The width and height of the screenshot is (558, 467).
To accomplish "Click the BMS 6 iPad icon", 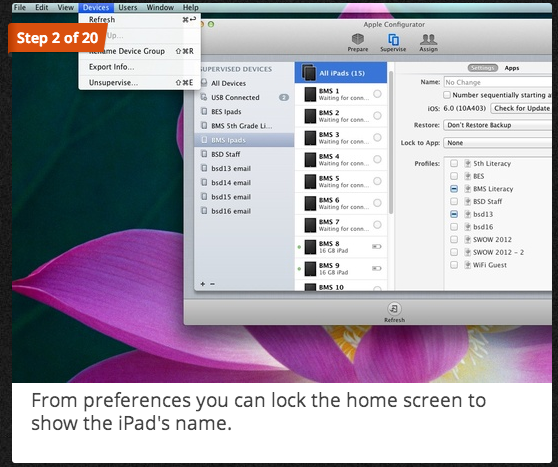I will (x=310, y=203).
